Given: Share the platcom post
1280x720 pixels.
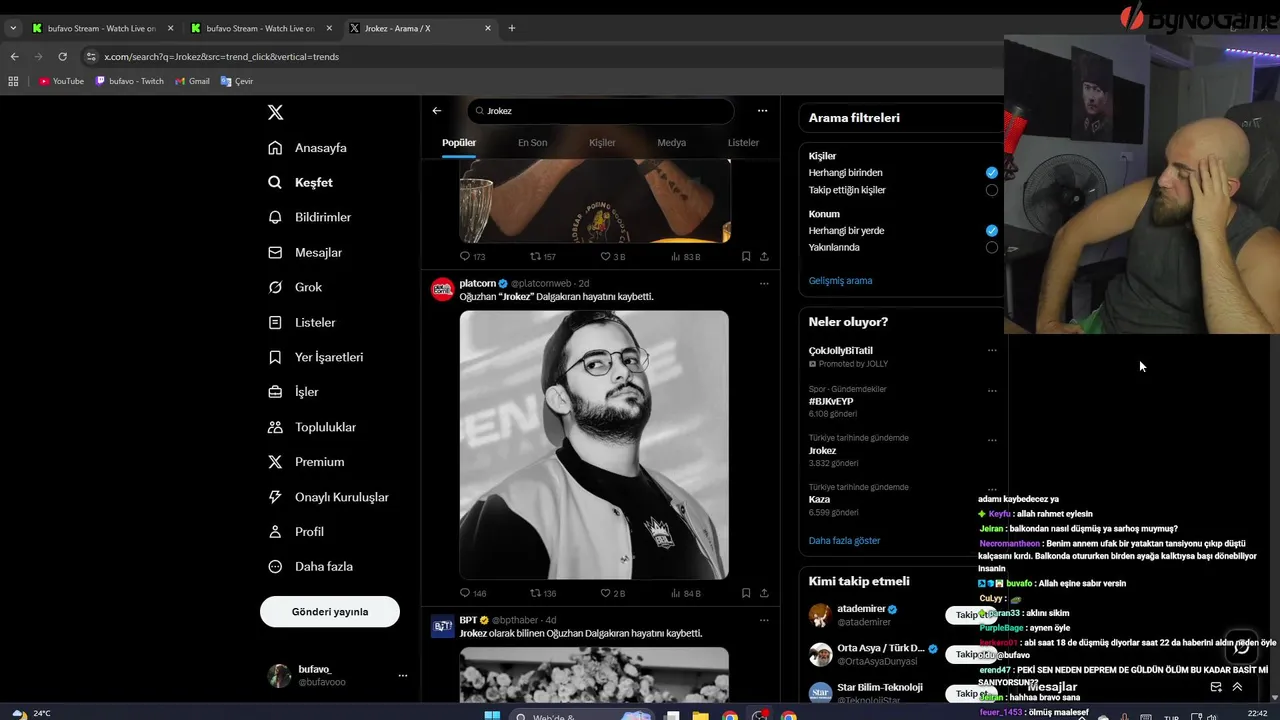Looking at the screenshot, I should click(764, 593).
